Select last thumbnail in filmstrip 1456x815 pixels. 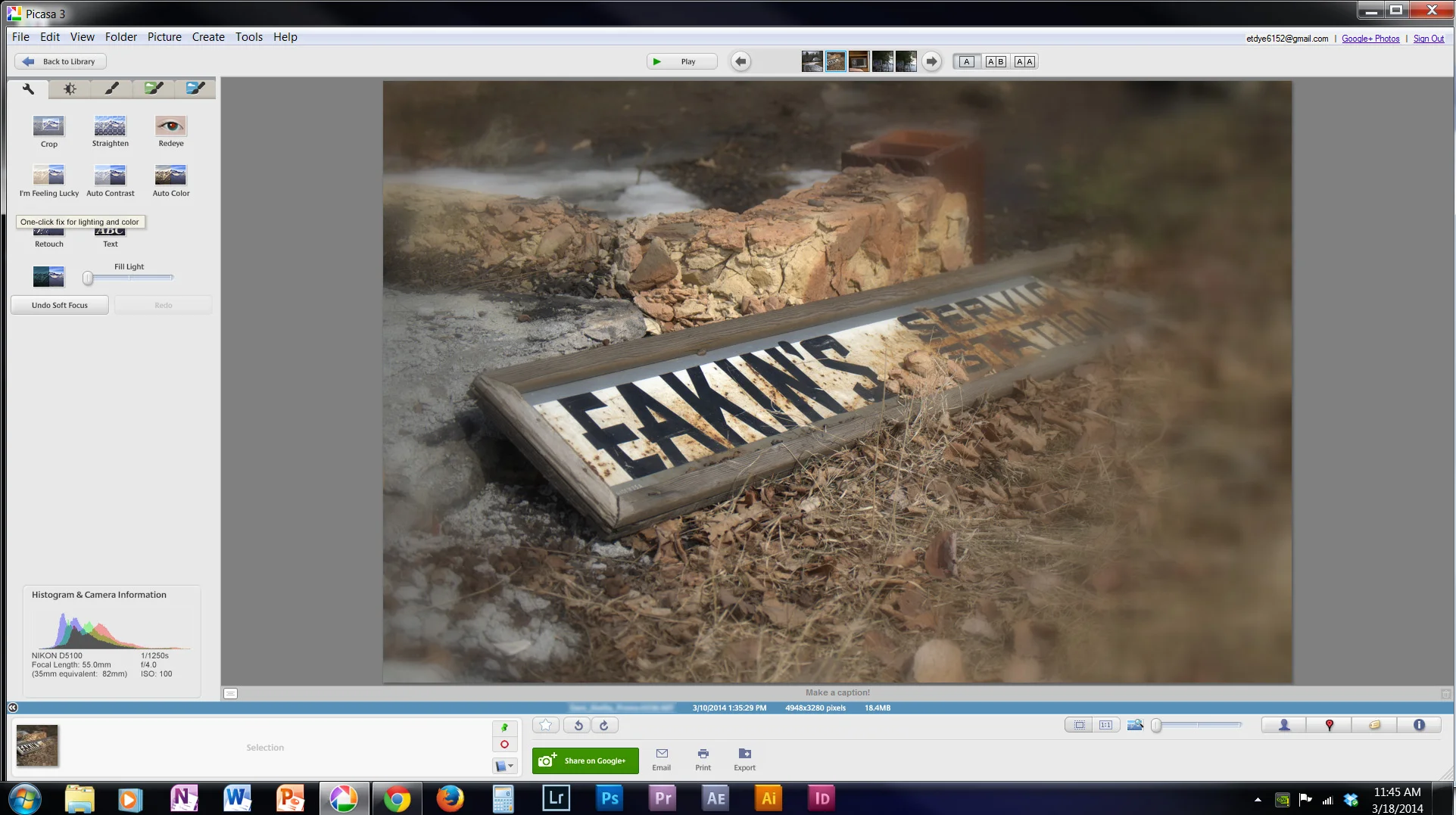point(906,61)
